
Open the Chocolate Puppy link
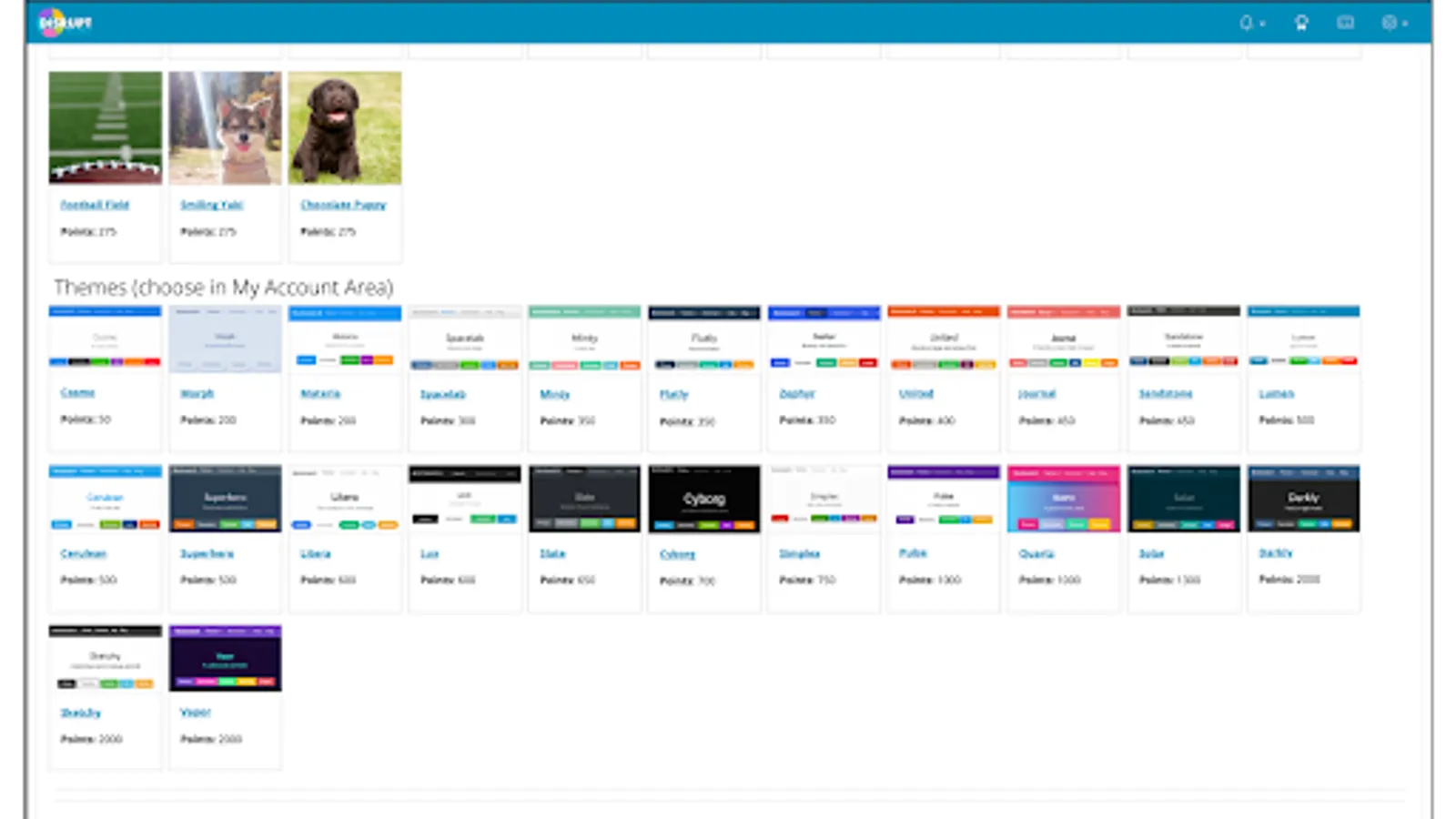click(x=343, y=205)
